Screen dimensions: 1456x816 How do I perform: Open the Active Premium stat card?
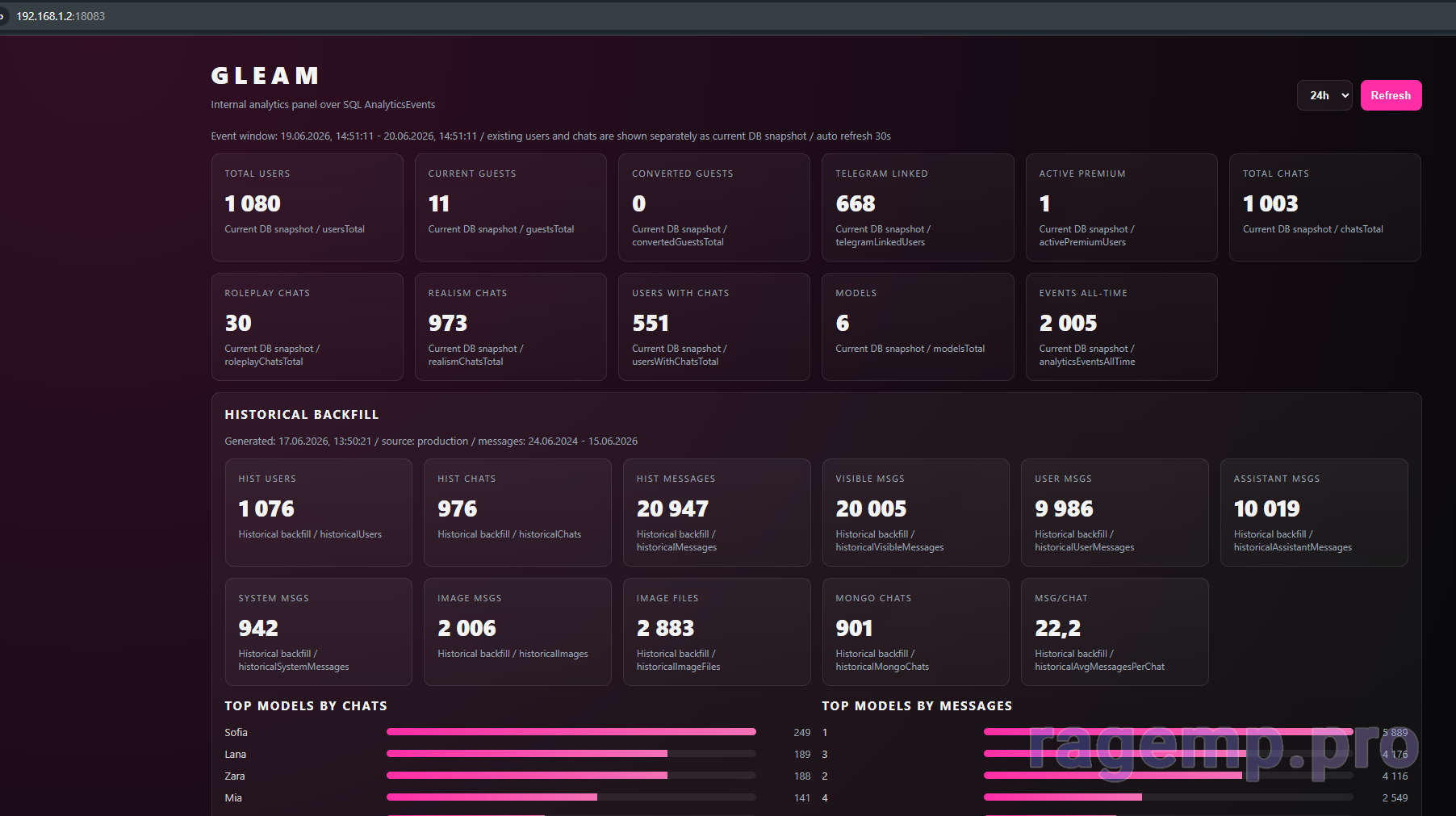tap(1121, 207)
